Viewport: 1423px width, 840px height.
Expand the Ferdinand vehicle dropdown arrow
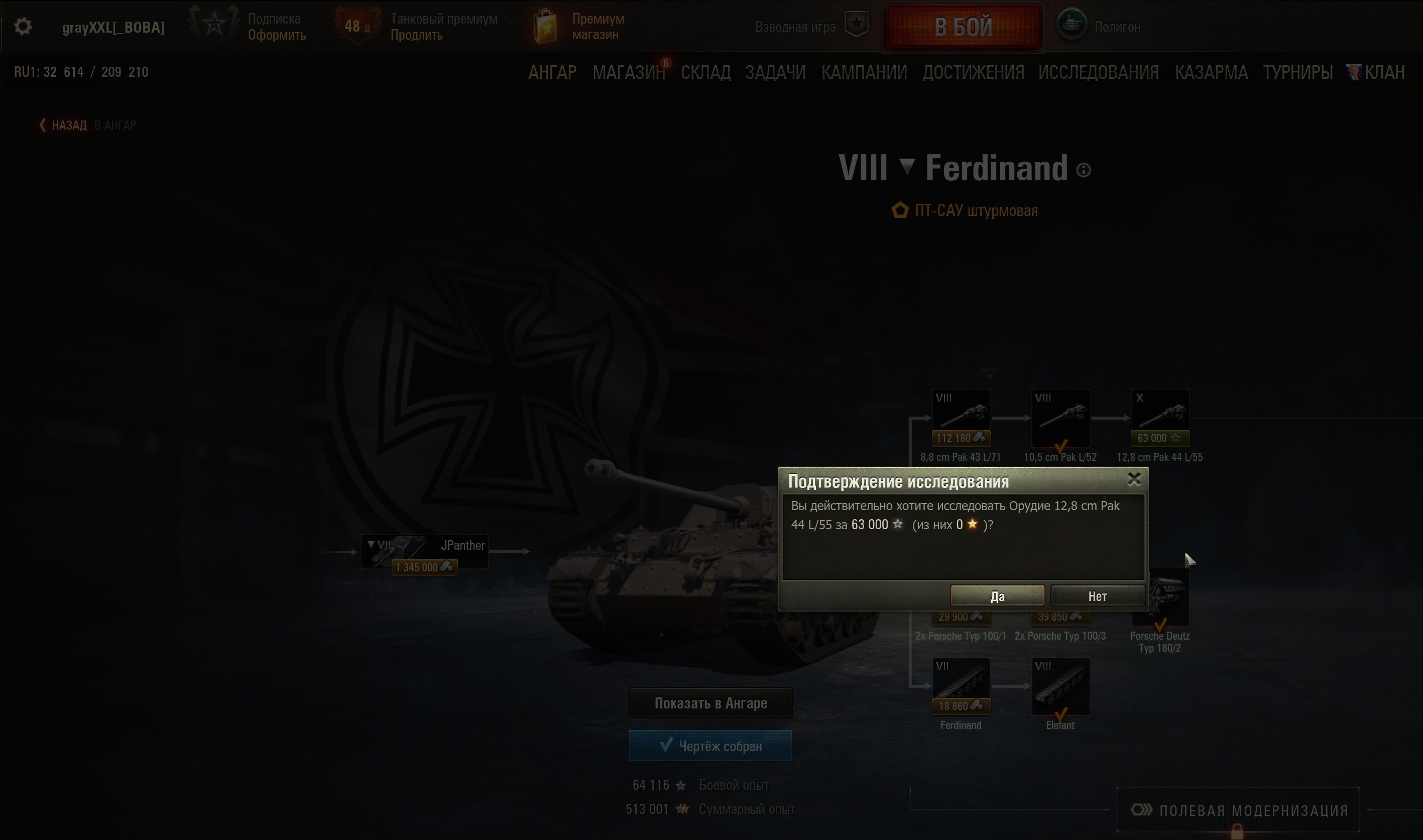907,166
